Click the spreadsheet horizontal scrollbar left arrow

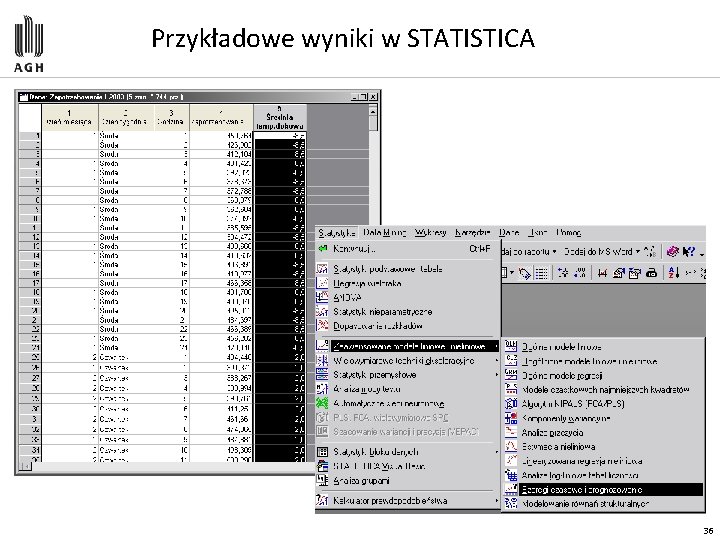(26, 467)
